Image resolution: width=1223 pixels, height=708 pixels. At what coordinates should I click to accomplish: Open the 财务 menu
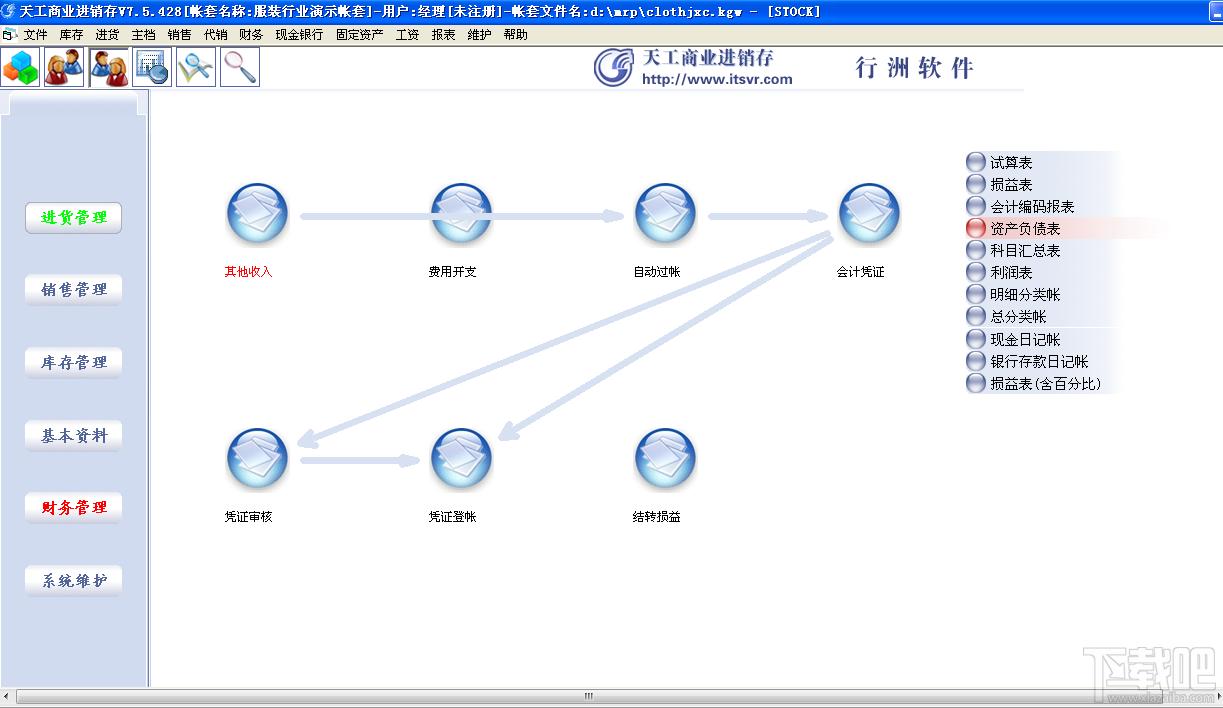point(251,34)
